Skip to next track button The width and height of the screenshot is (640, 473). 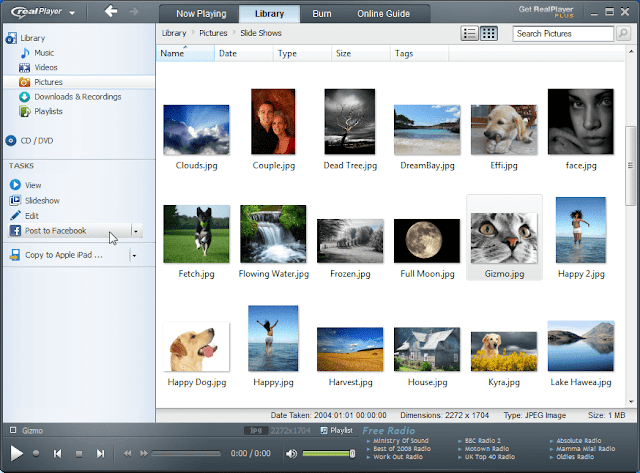100,454
